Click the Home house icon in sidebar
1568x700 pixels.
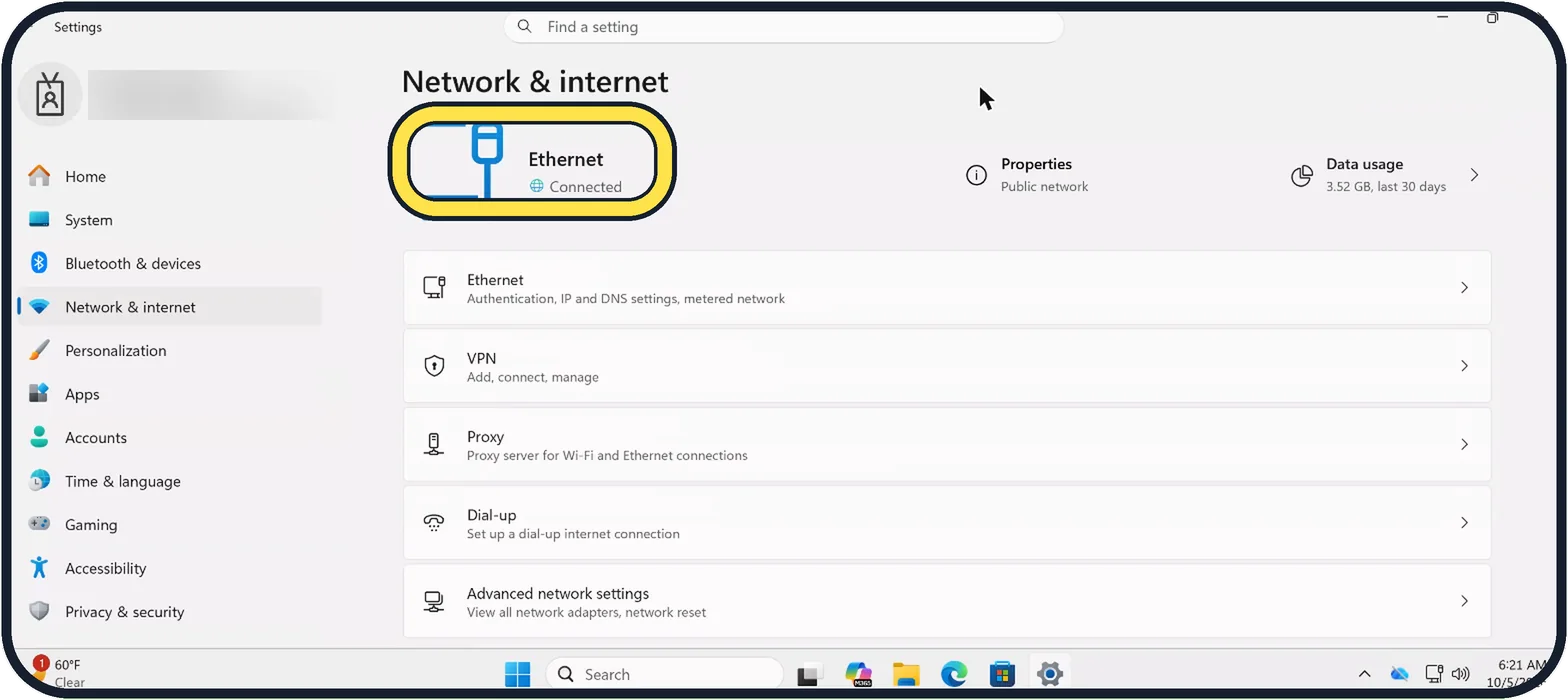click(x=39, y=176)
